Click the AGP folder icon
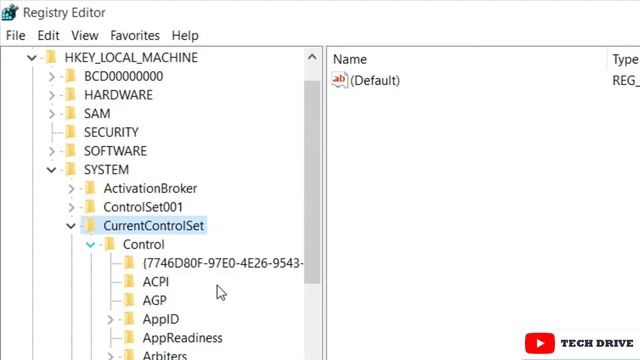The image size is (640, 360). pos(129,300)
